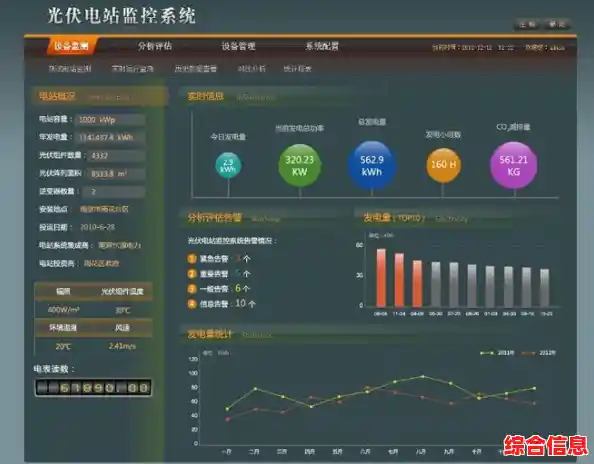Click the 逆变器数量 value field
The width and height of the screenshot is (594, 464).
click(x=114, y=192)
